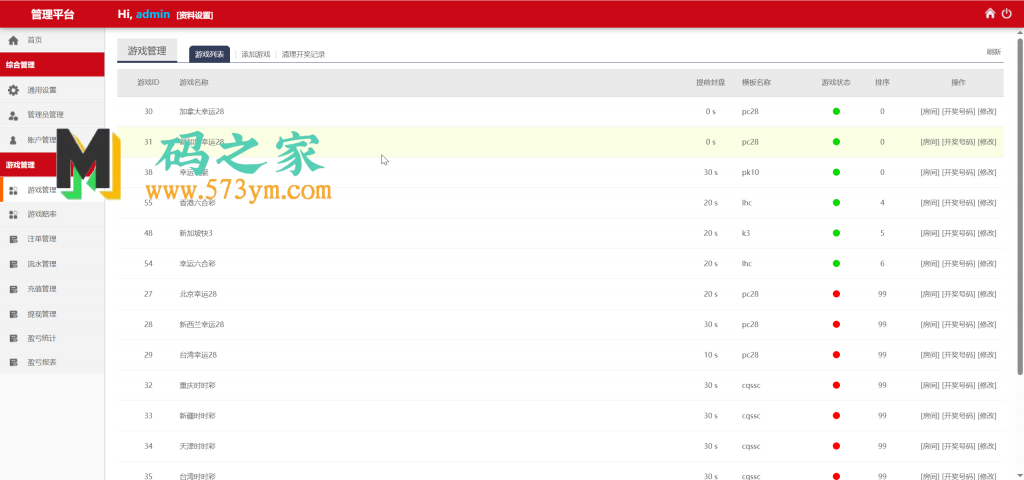This screenshot has width=1024, height=480.
Task: Click the person icon for 账户管理
Action: [x=13, y=140]
